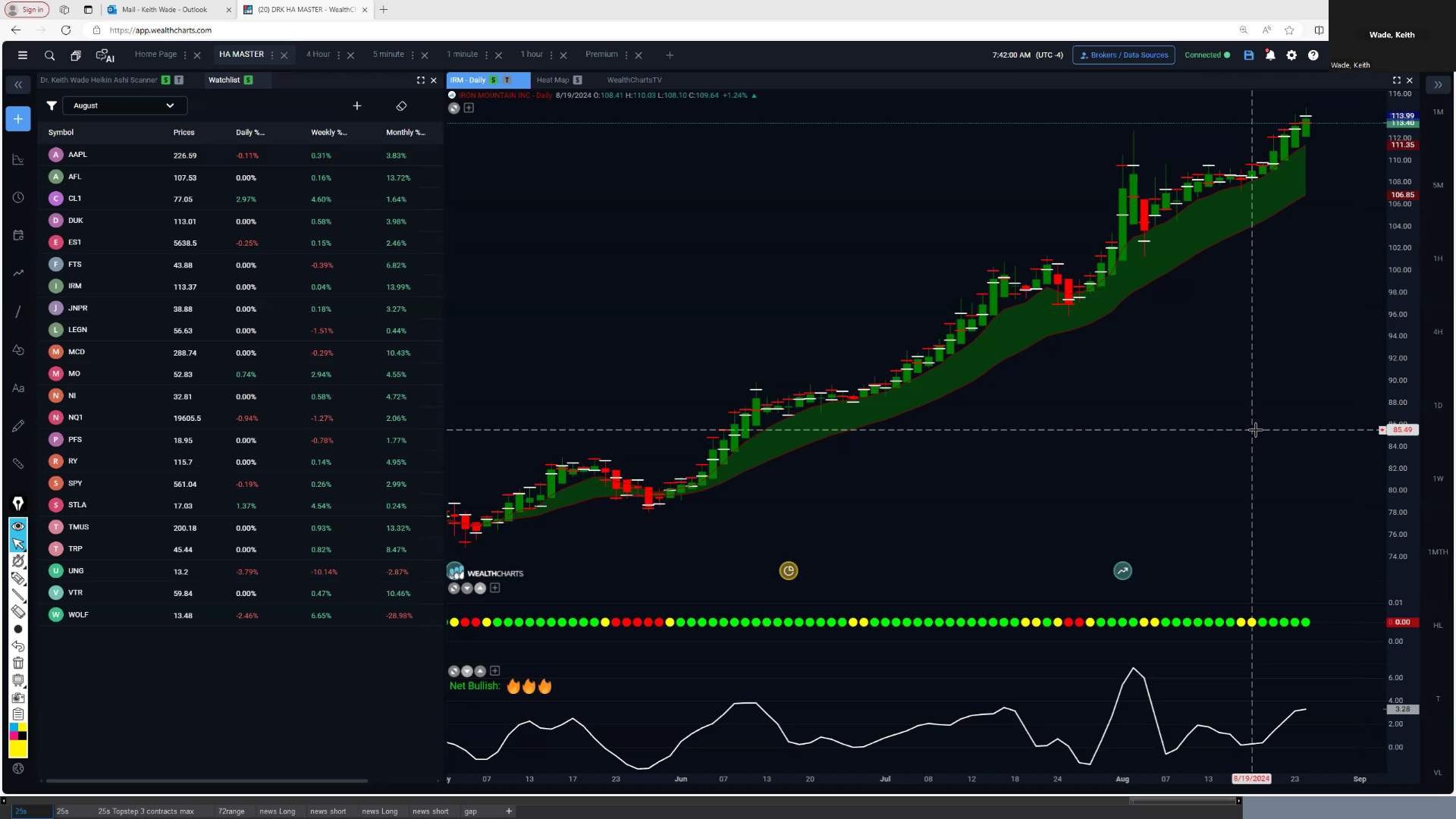This screenshot has height=819, width=1456.
Task: Switch to the 4 Hour workspace tab
Action: pos(318,55)
